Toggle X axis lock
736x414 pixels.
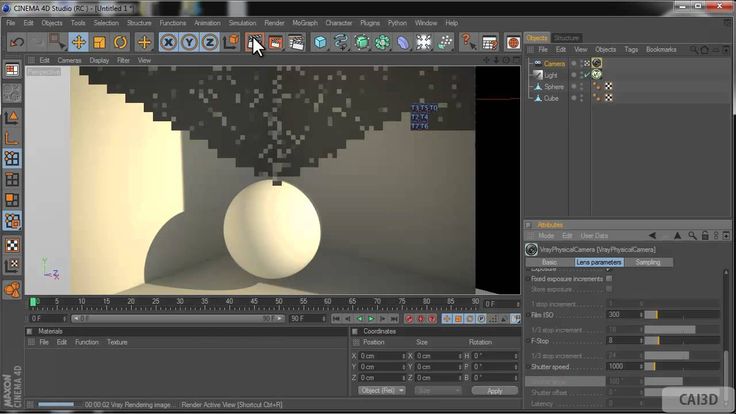tap(168, 42)
